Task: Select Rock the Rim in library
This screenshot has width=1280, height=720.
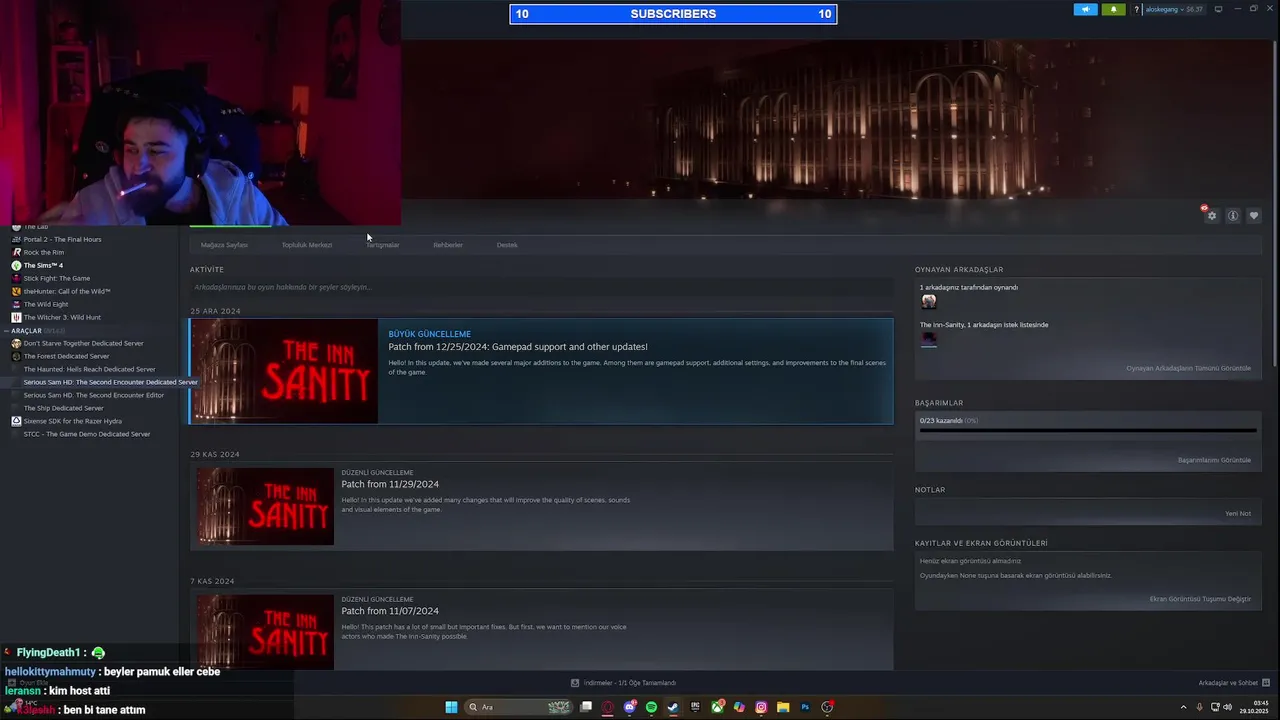Action: click(44, 253)
